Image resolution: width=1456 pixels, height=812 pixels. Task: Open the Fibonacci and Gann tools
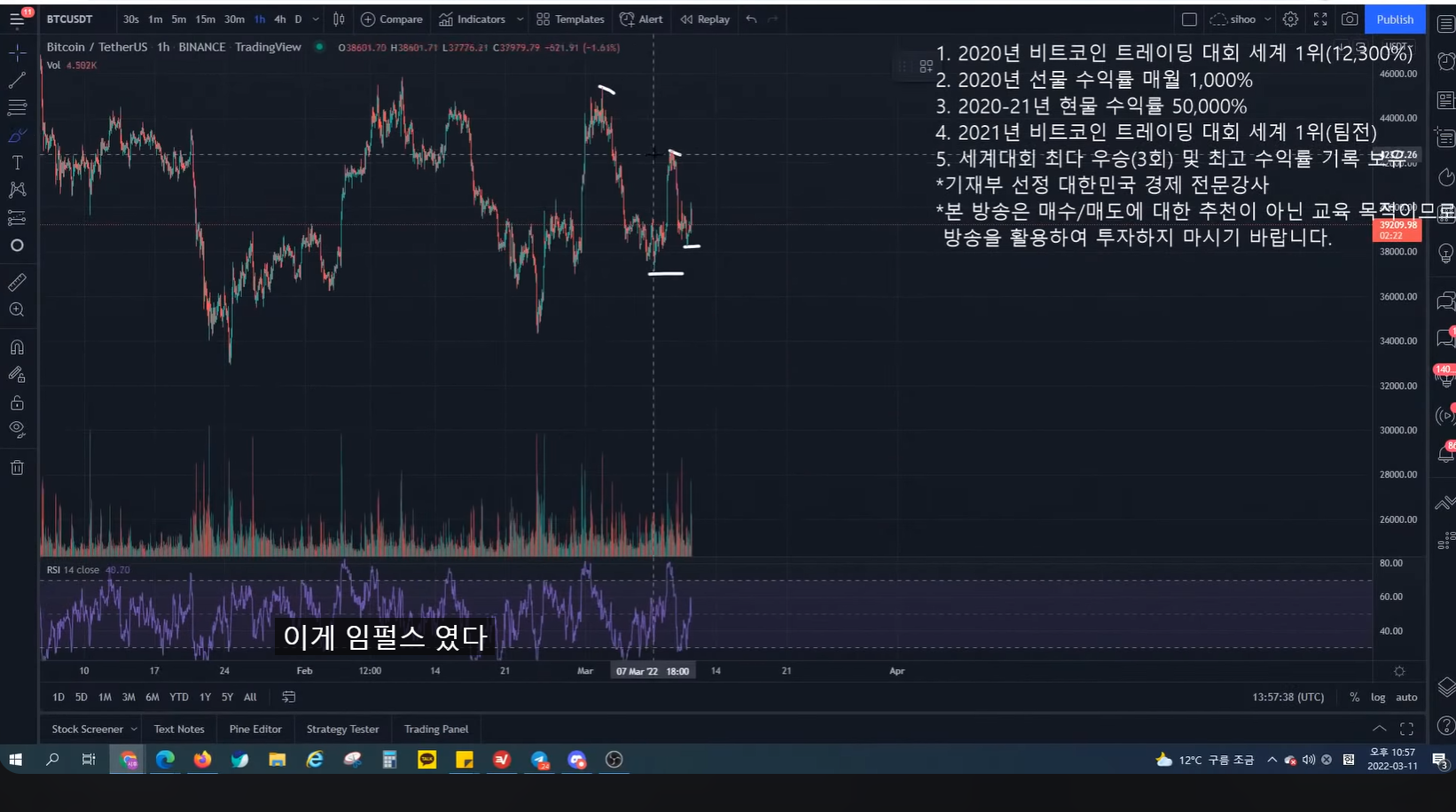coord(17,108)
